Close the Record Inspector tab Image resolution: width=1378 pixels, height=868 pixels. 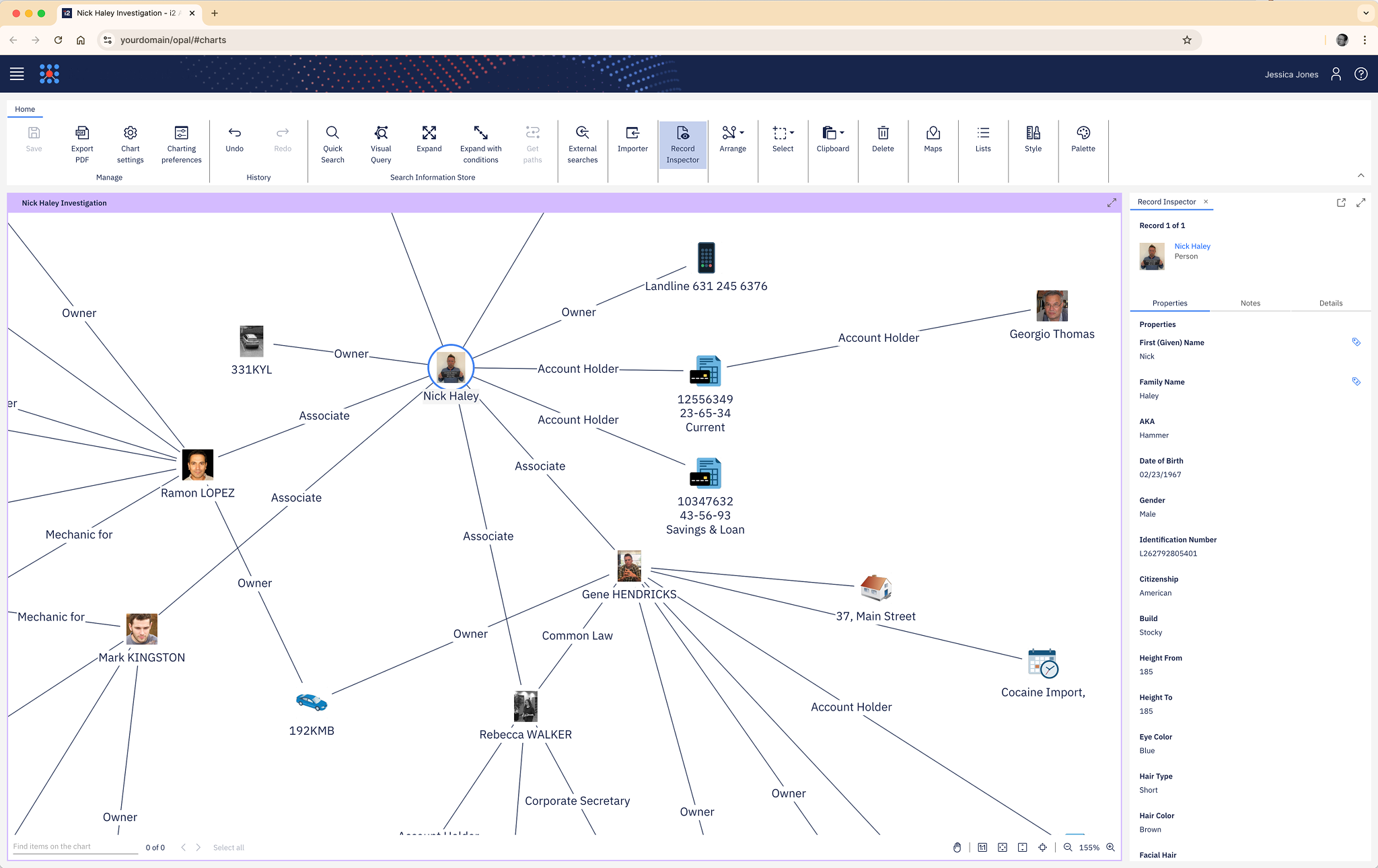tap(1206, 202)
